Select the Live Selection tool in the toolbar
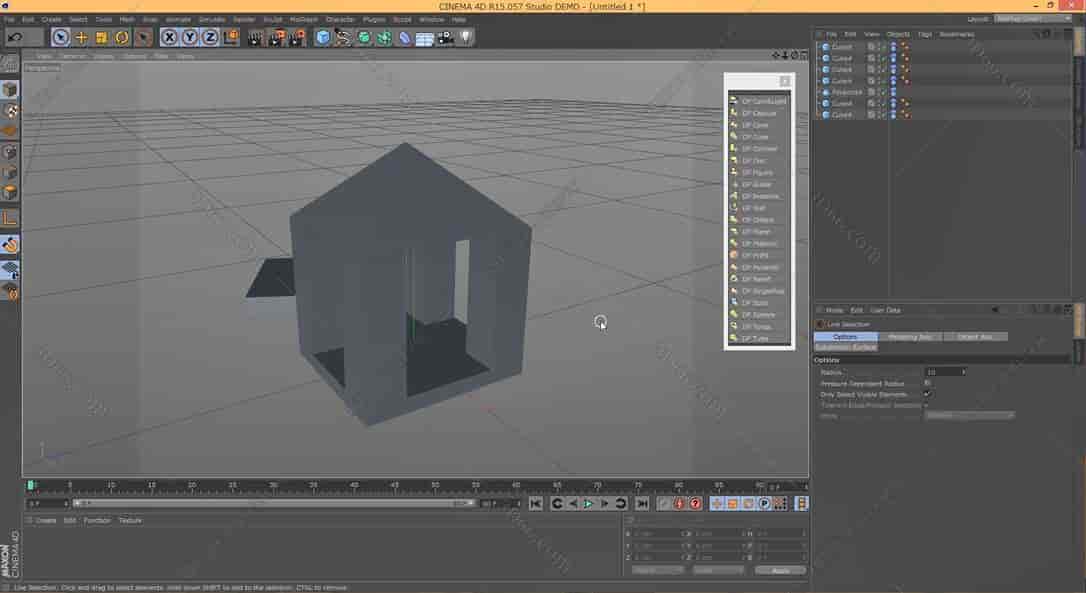The image size is (1086, 593). [61, 37]
